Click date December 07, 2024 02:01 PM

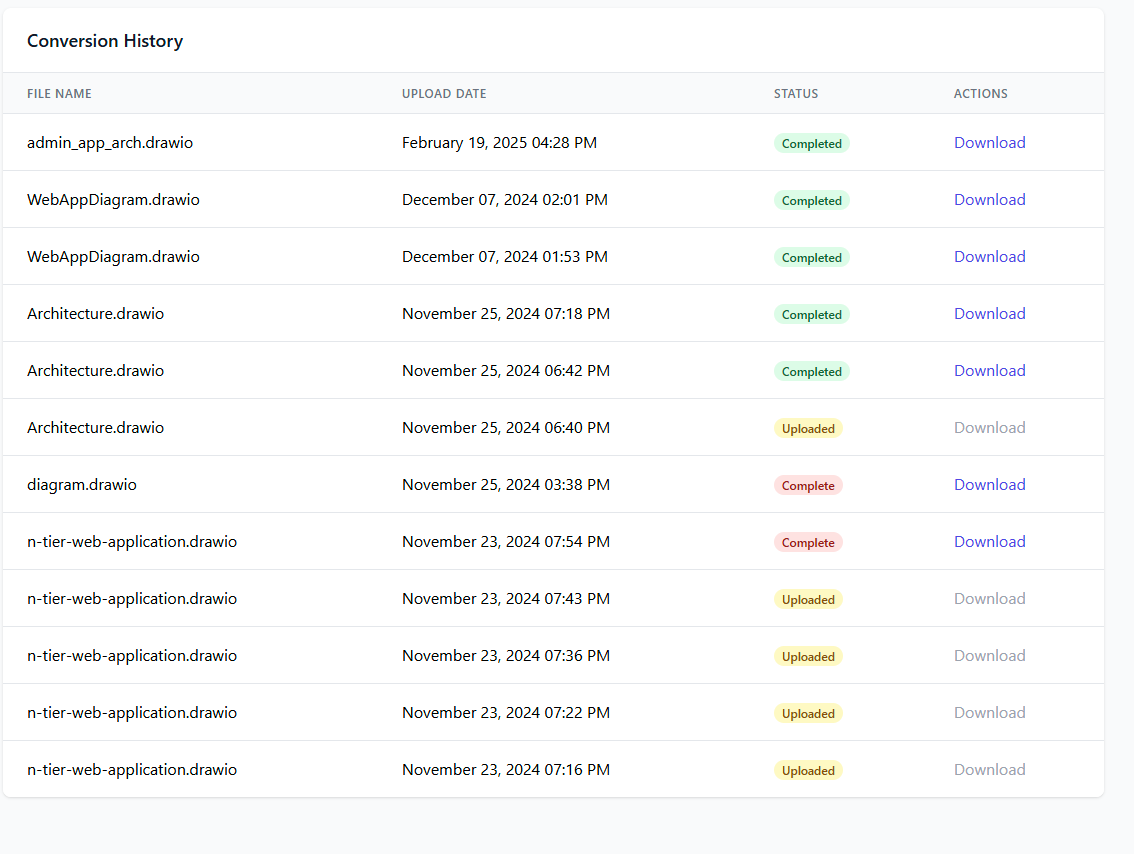point(505,200)
